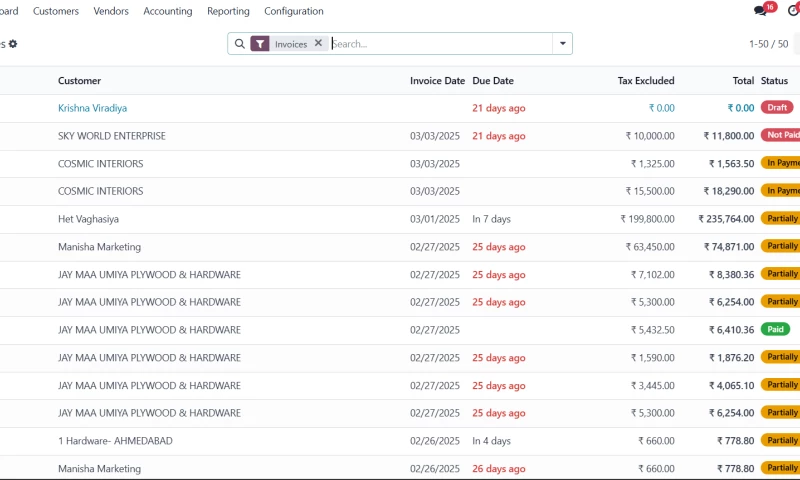The width and height of the screenshot is (800, 480).
Task: Sort by Total column header
Action: 743,81
